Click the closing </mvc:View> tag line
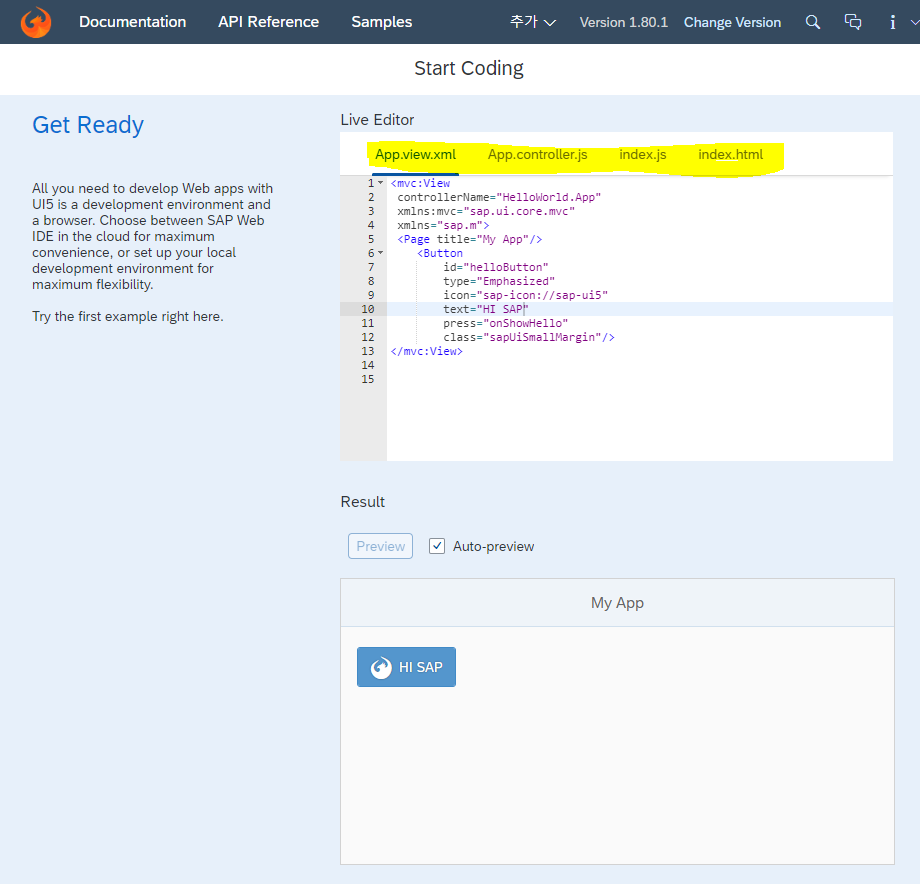The width and height of the screenshot is (920, 885). pos(427,352)
